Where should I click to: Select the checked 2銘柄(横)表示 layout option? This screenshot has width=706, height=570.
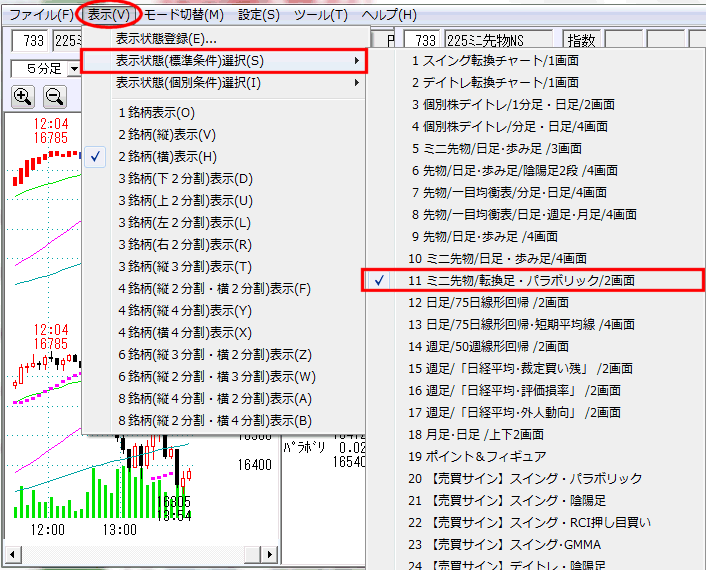tap(166, 157)
